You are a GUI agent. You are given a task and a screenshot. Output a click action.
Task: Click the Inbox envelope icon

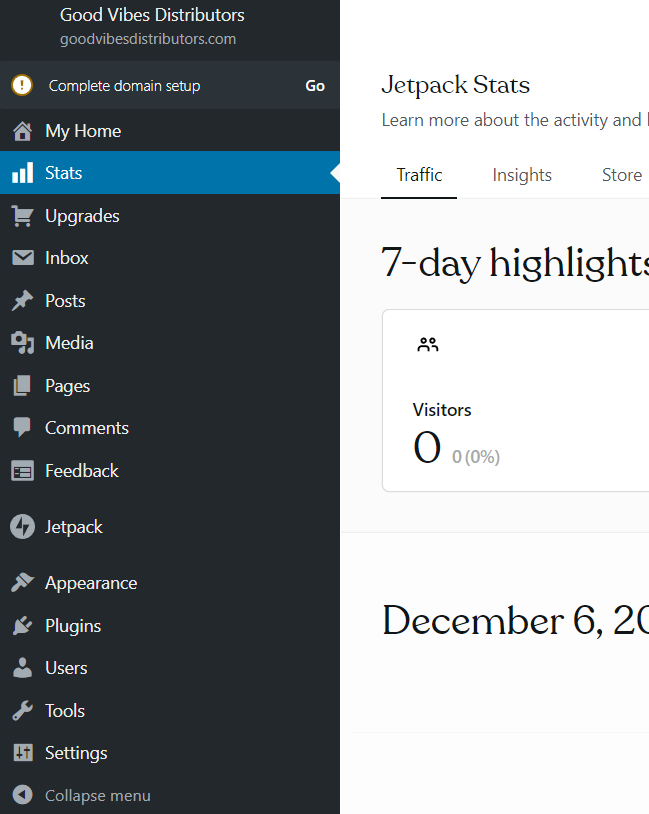[22, 258]
